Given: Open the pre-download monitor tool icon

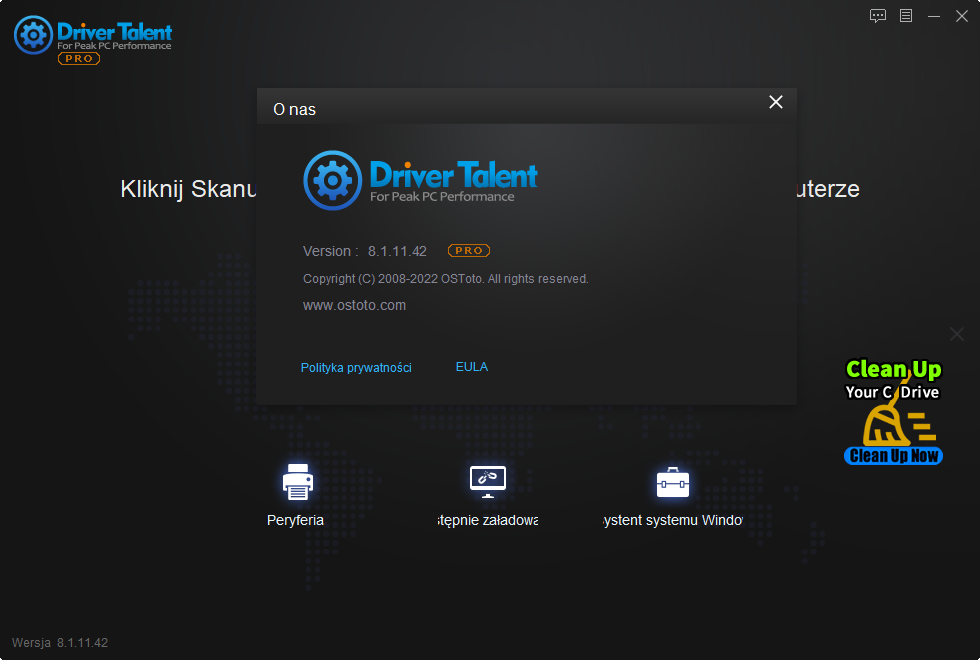Looking at the screenshot, I should pyautogui.click(x=488, y=482).
